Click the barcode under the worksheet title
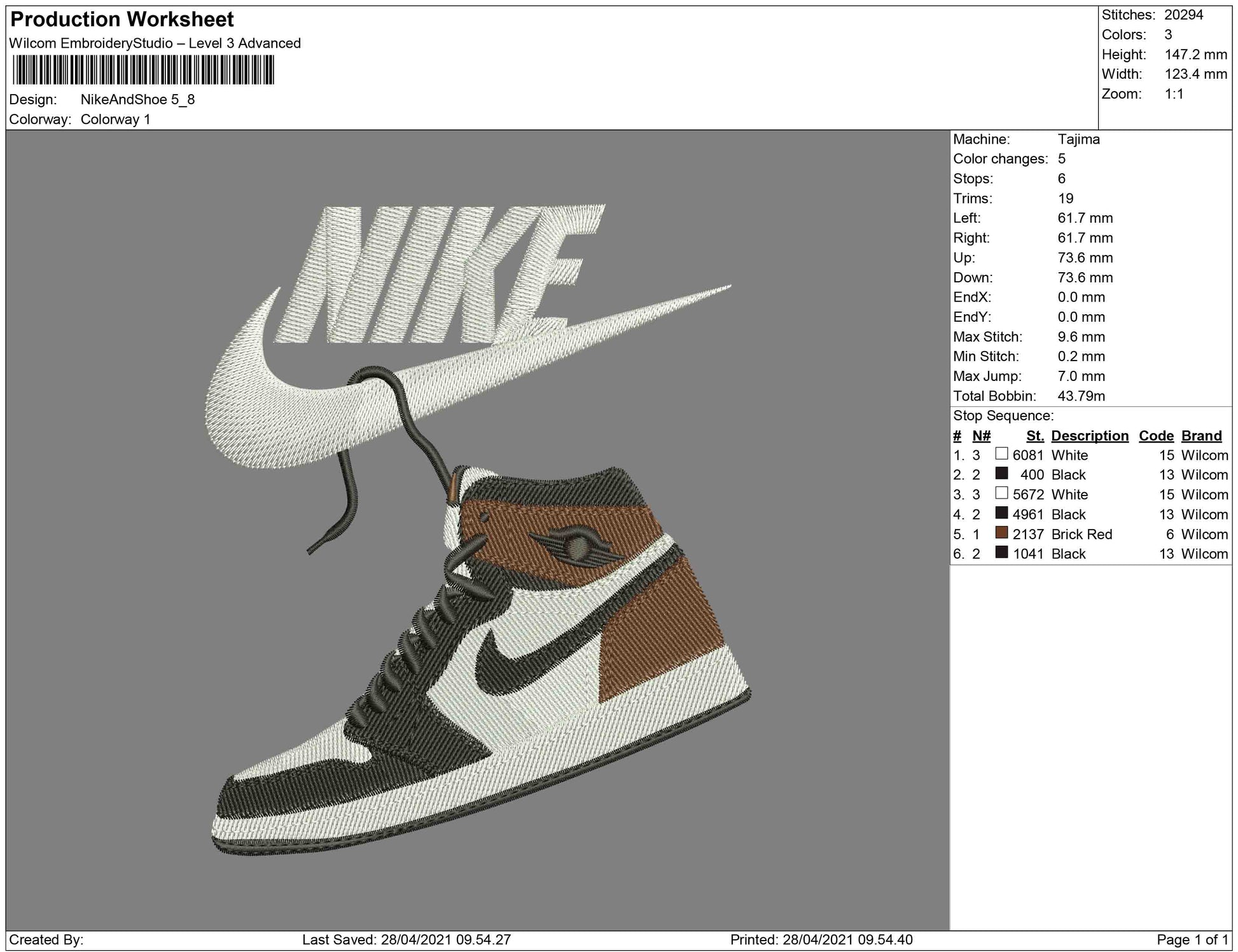The width and height of the screenshot is (1238, 952). [143, 70]
